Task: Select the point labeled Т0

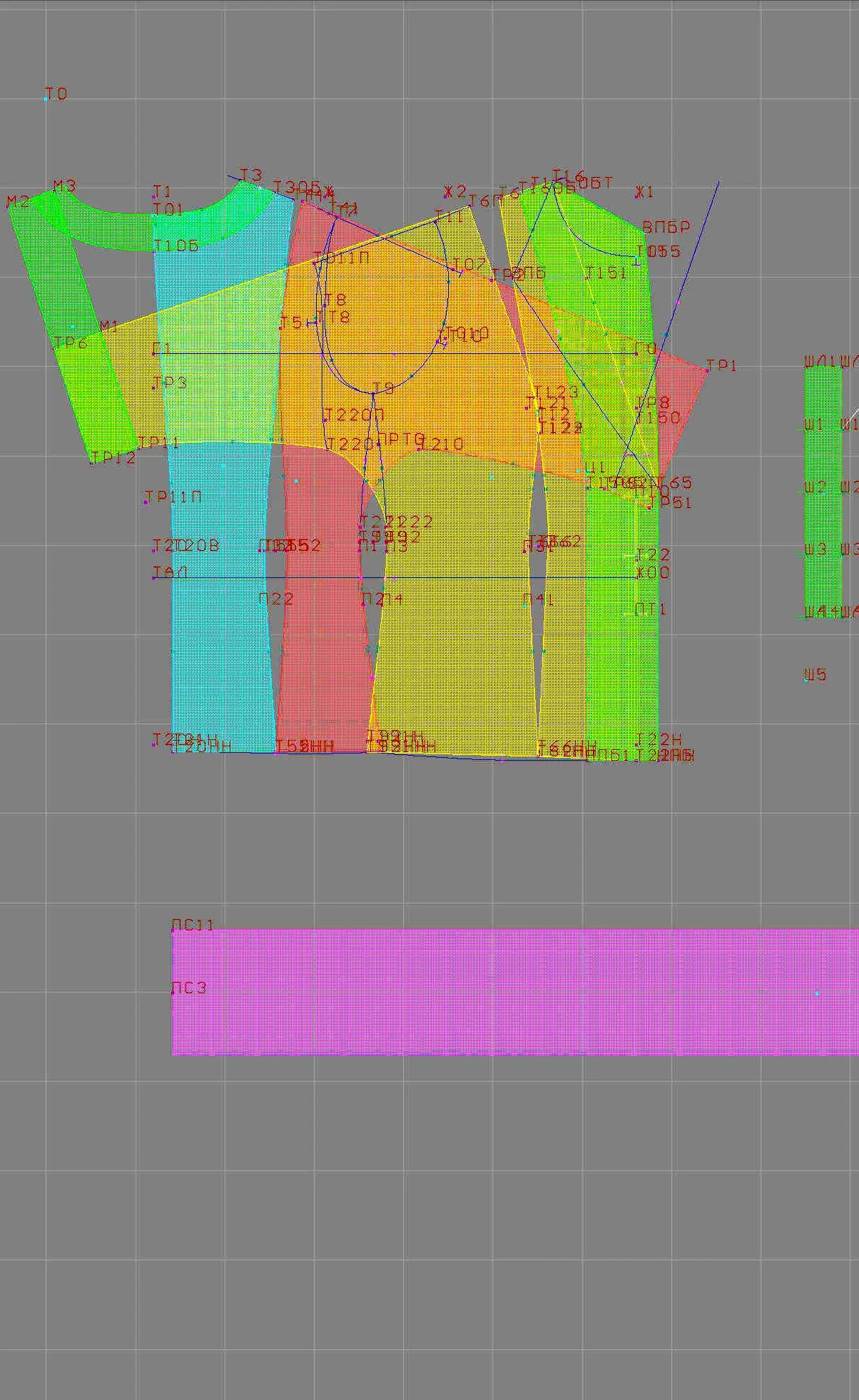Action: click(46, 99)
